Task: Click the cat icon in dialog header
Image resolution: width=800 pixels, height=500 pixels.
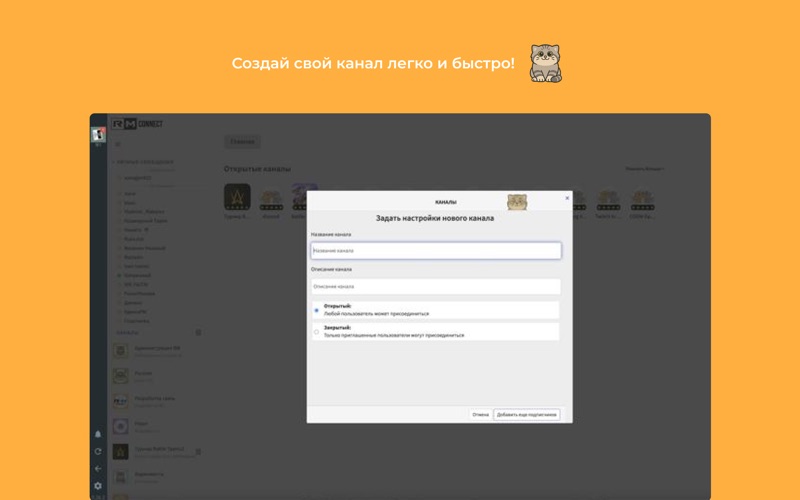Action: tap(517, 202)
